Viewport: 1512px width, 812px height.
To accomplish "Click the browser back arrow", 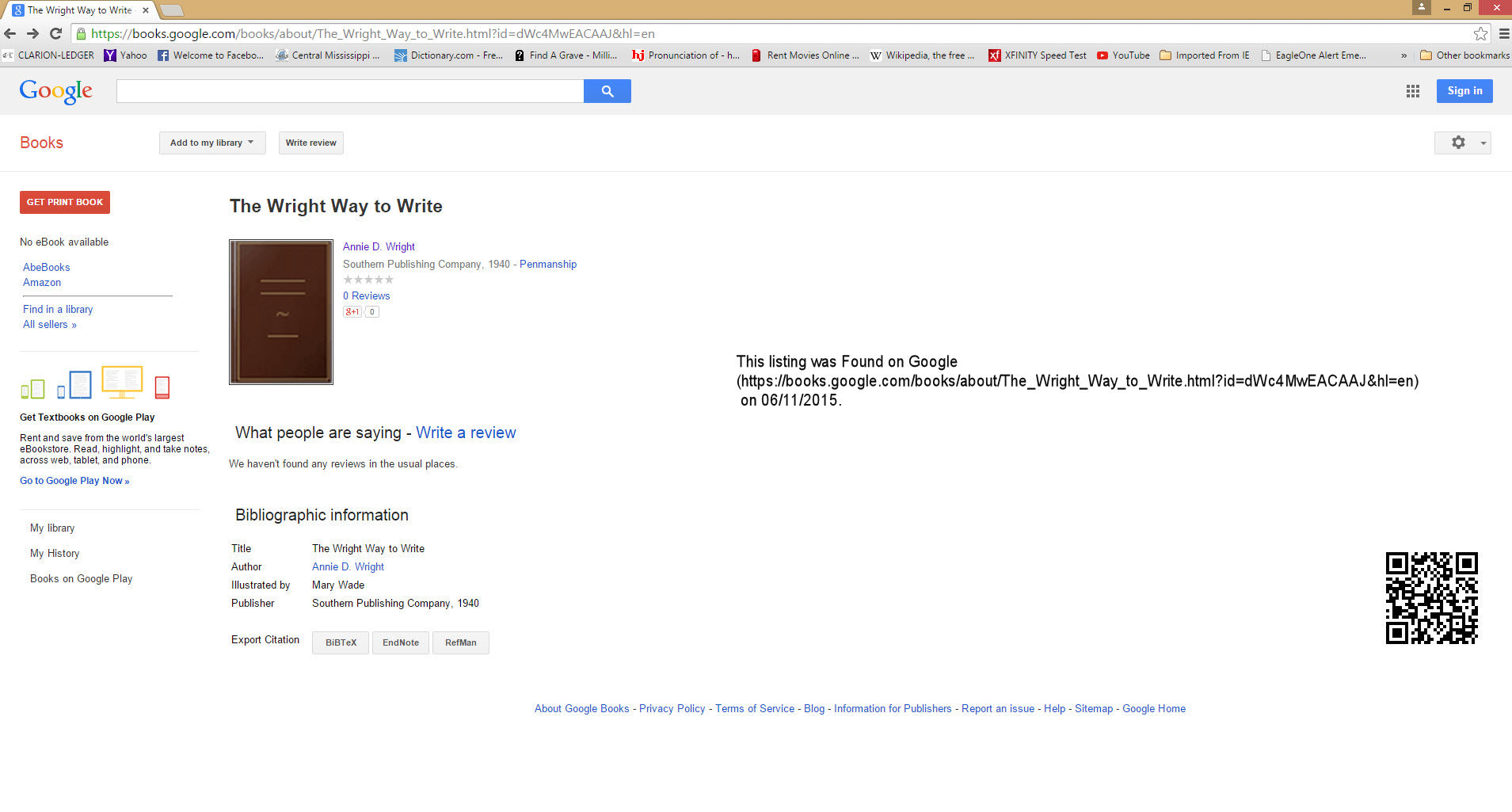I will coord(10,33).
